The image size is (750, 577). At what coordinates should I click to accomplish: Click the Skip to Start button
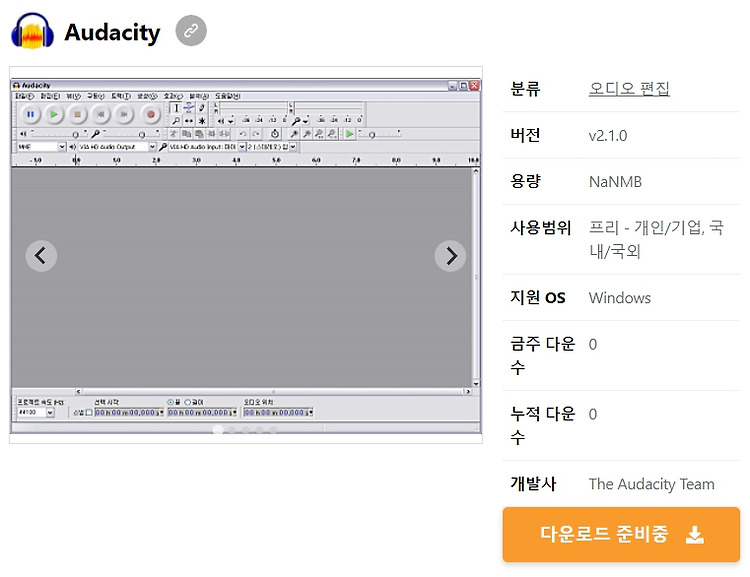pos(100,114)
